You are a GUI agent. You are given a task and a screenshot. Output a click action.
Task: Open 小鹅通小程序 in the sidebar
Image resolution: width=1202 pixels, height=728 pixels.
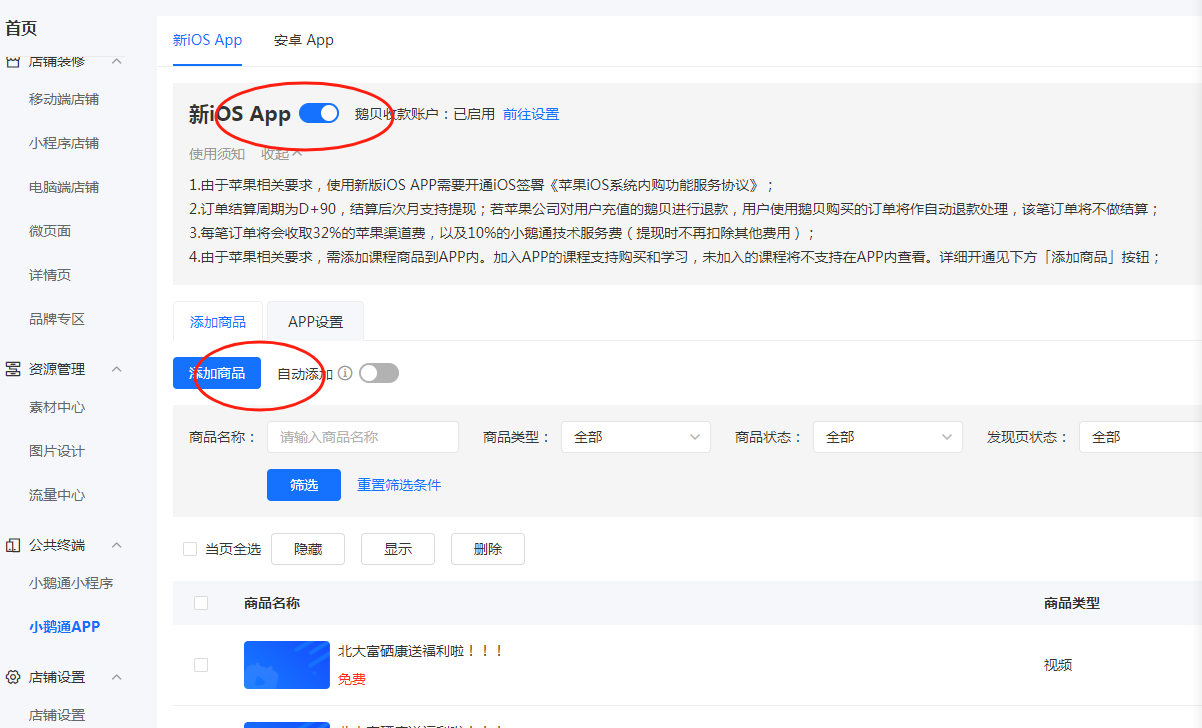click(71, 583)
